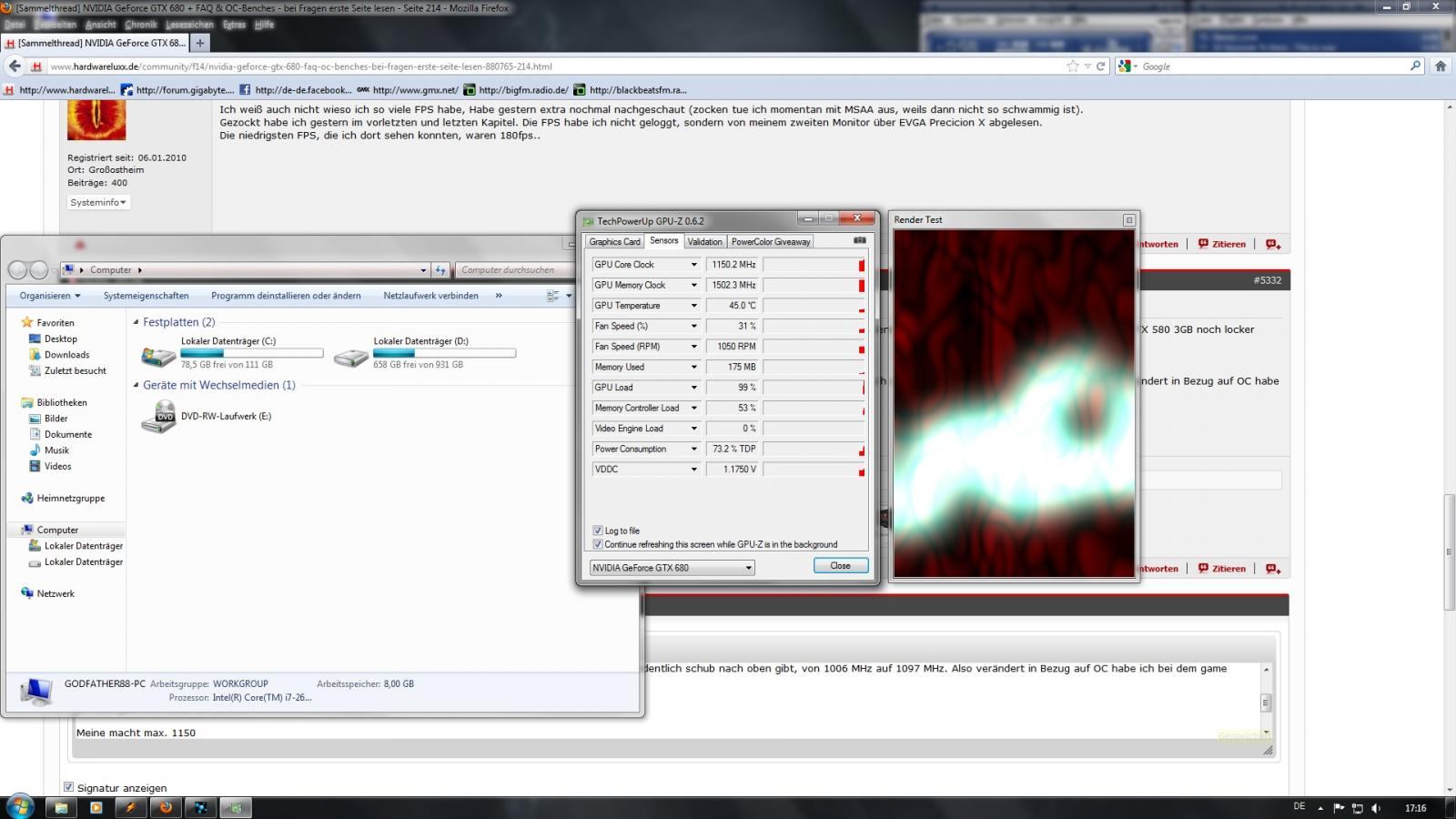The width and height of the screenshot is (1456, 819).
Task: Click the GPU-Z screenshot camera icon
Action: 860,241
